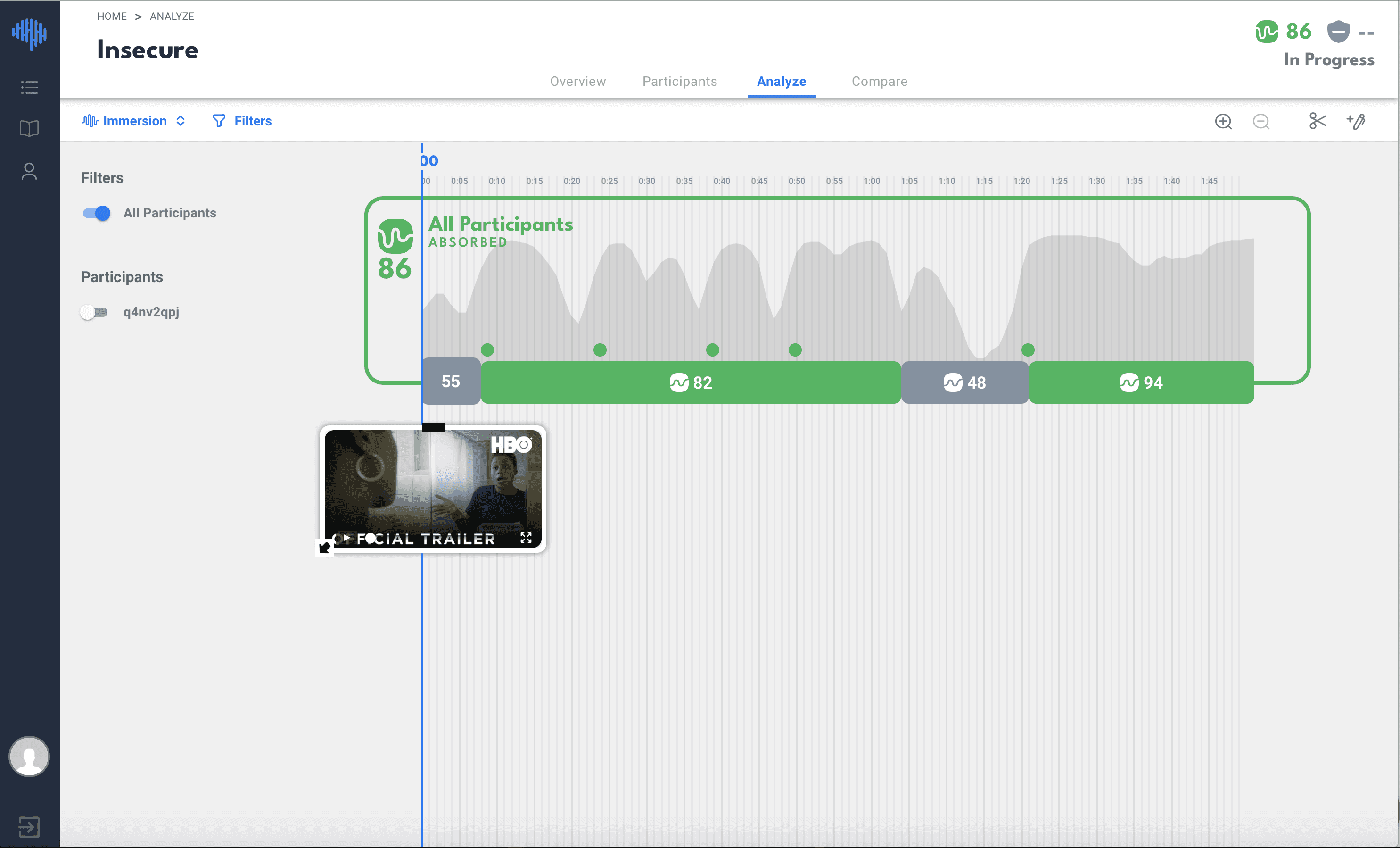The image size is (1400, 848).
Task: Go to HOME breadcrumb link
Action: pos(111,16)
